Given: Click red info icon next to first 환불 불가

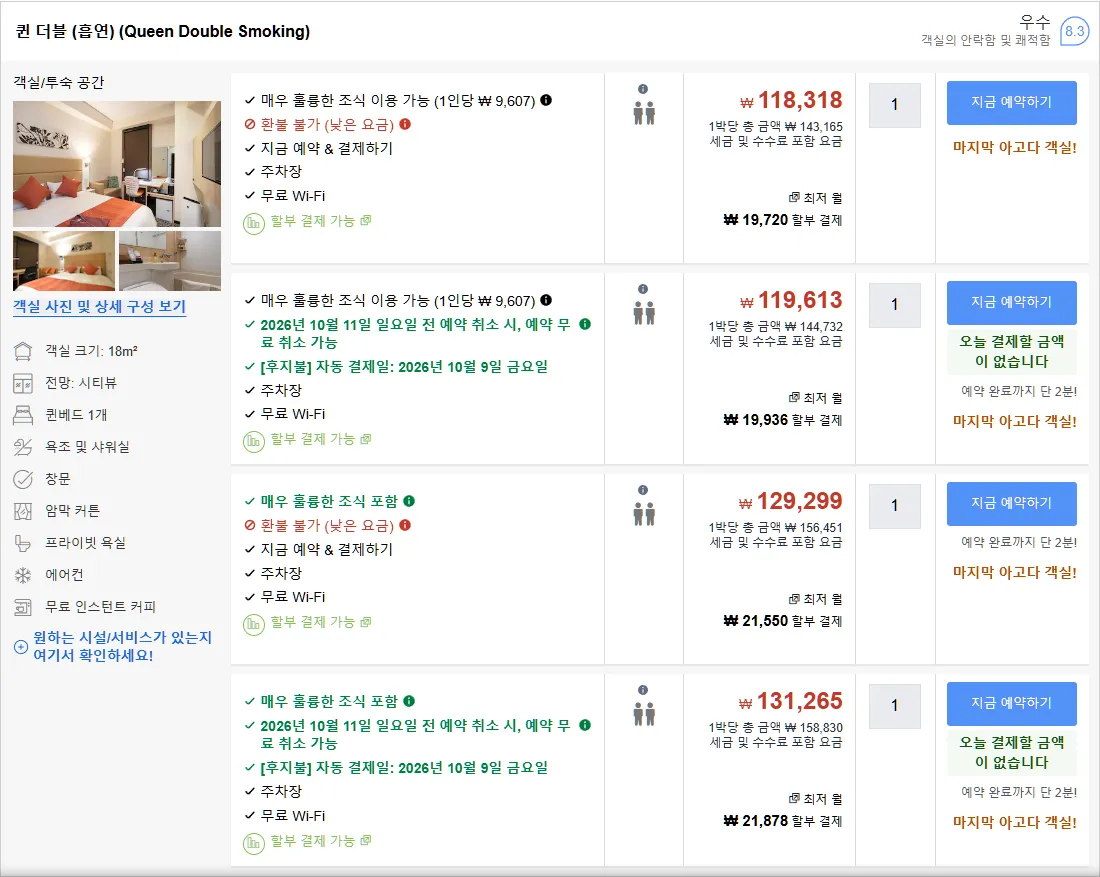Looking at the screenshot, I should point(405,124).
